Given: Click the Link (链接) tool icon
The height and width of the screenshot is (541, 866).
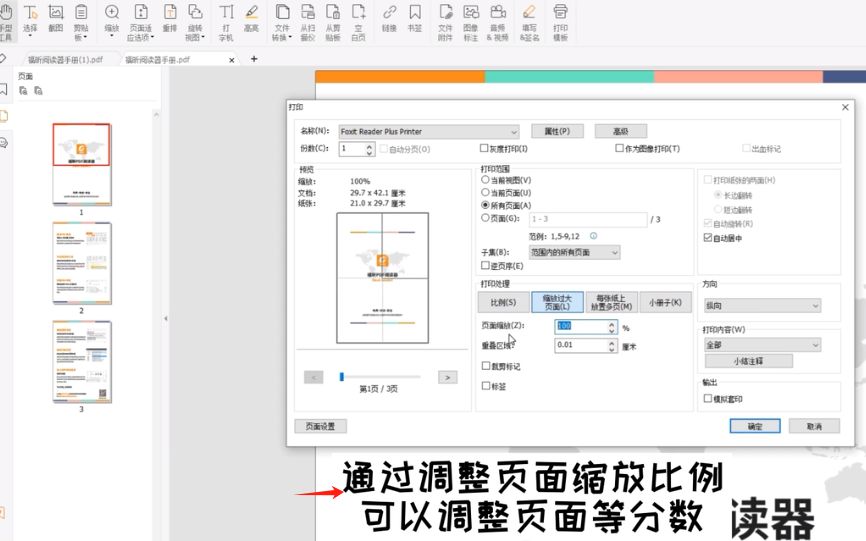Looking at the screenshot, I should (x=389, y=12).
